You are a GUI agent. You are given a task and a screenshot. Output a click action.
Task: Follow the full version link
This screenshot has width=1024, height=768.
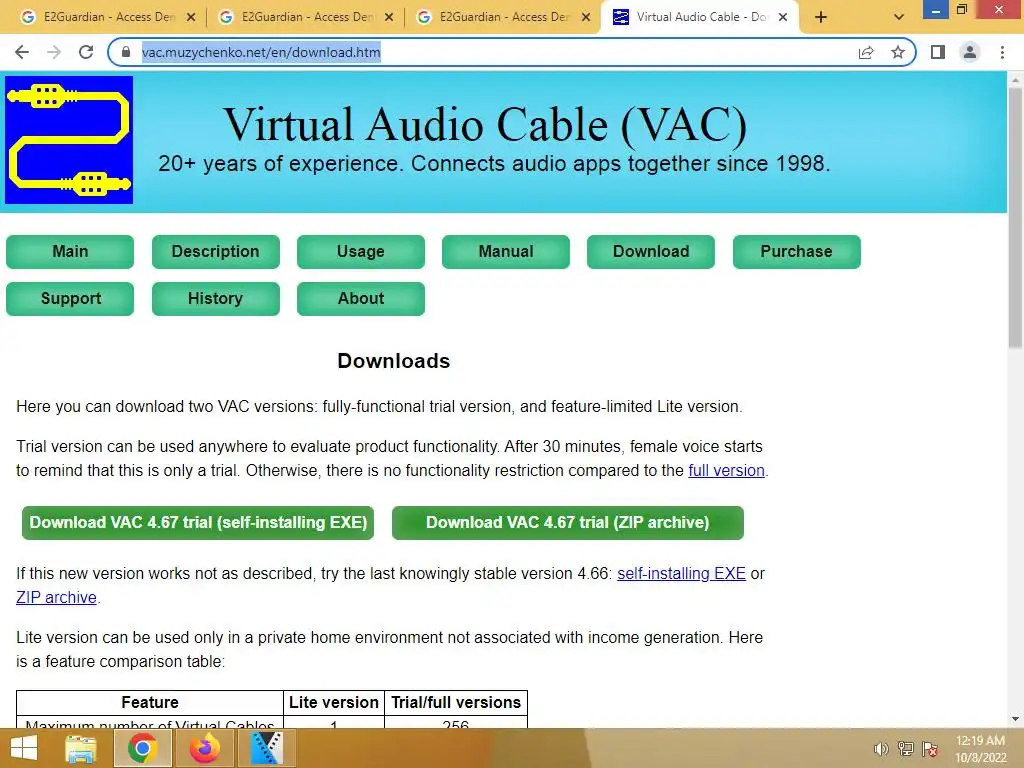point(726,470)
